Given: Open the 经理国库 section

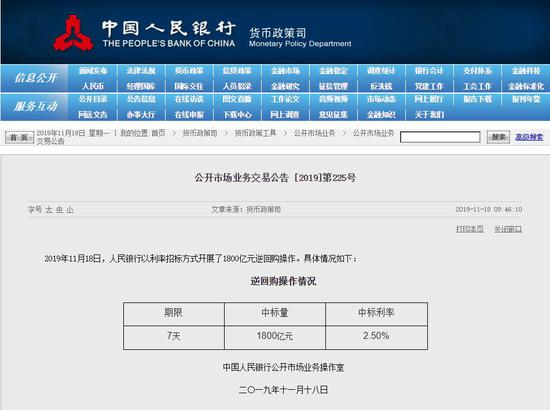Looking at the screenshot, I should coord(141,86).
